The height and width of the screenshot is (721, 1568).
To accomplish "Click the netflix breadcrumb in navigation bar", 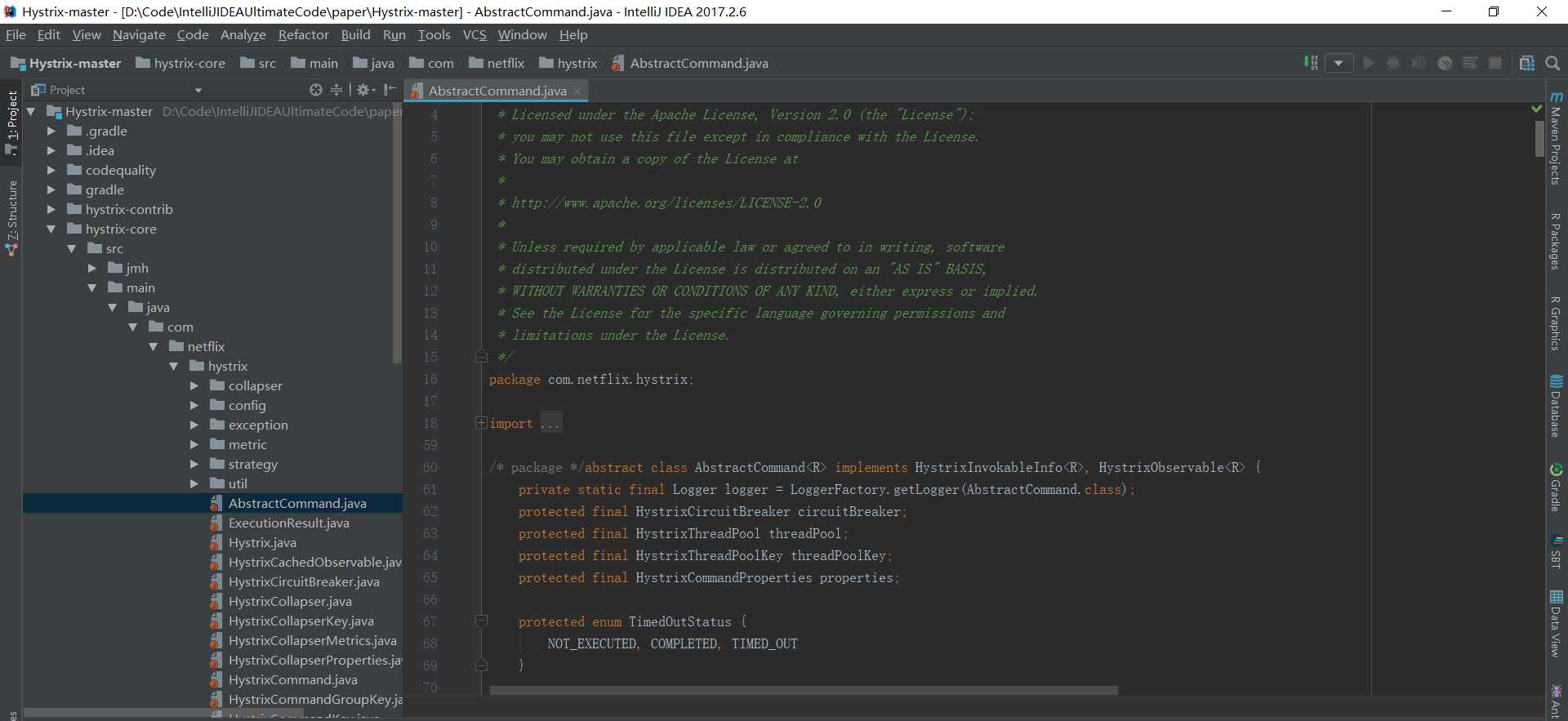I will point(497,63).
